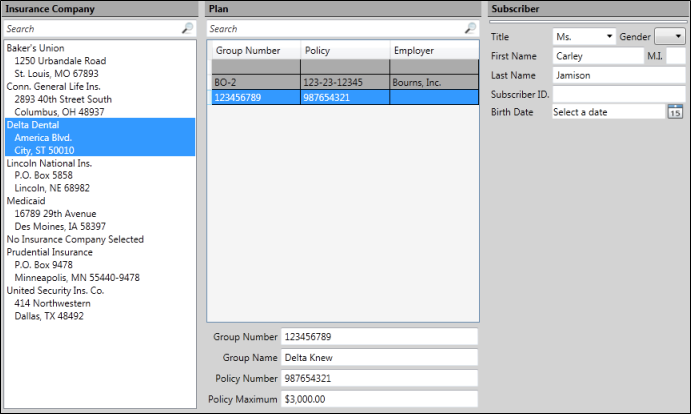Click Dallas, TX 48492 address line
The width and height of the screenshot is (692, 414).
(49, 316)
